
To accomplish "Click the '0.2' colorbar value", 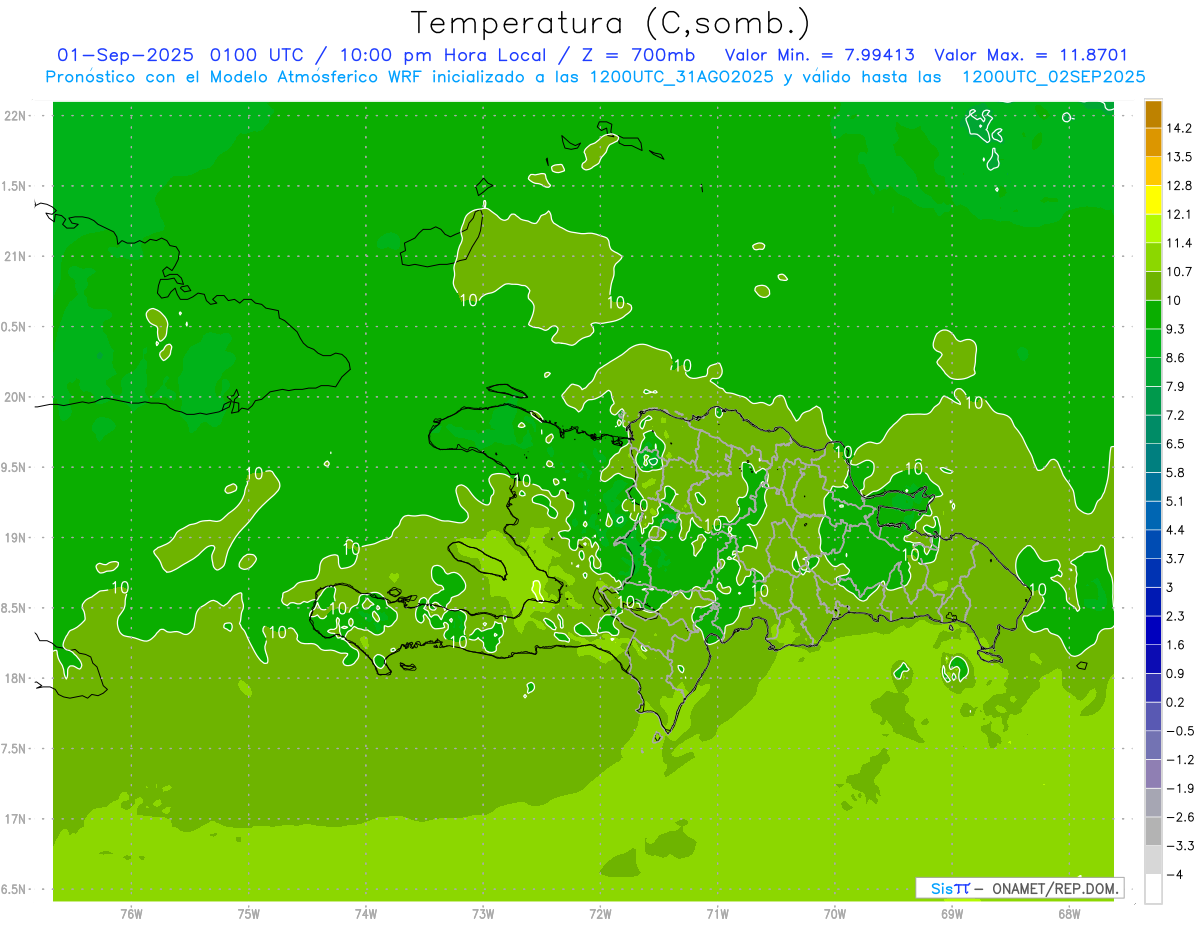I will pyautogui.click(x=1177, y=702).
